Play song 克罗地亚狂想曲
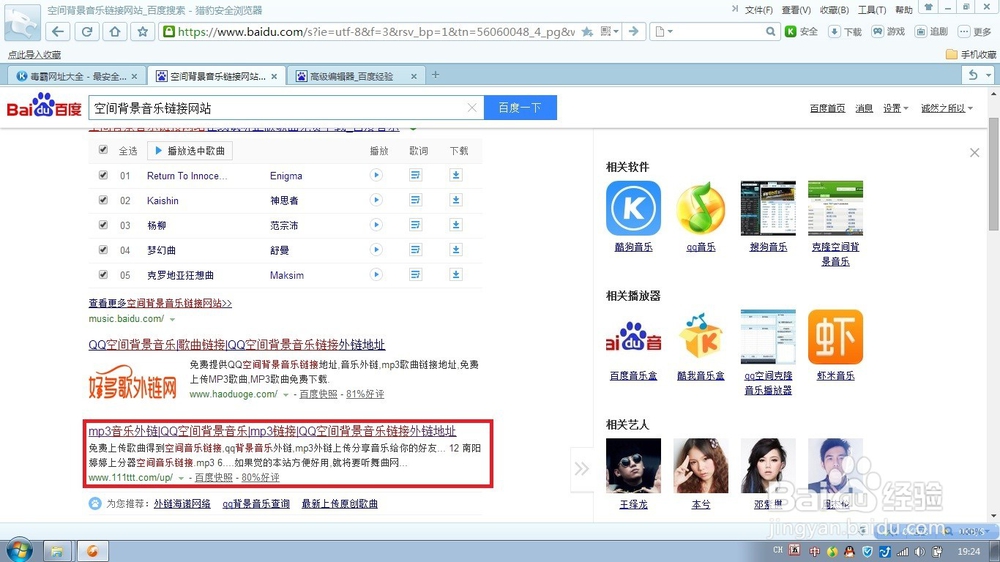The image size is (1000, 562). click(x=376, y=274)
